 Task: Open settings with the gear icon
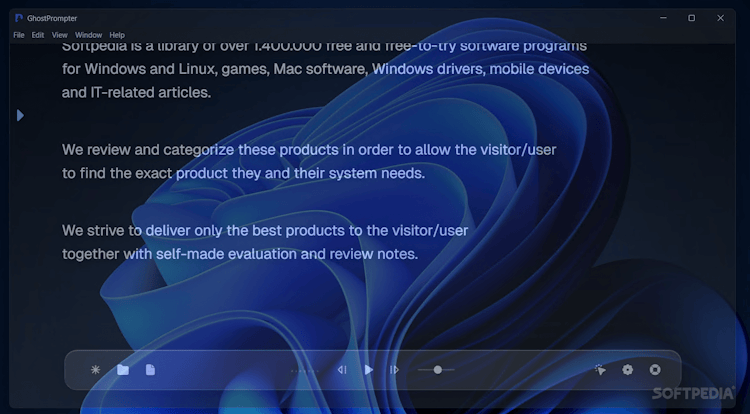628,370
